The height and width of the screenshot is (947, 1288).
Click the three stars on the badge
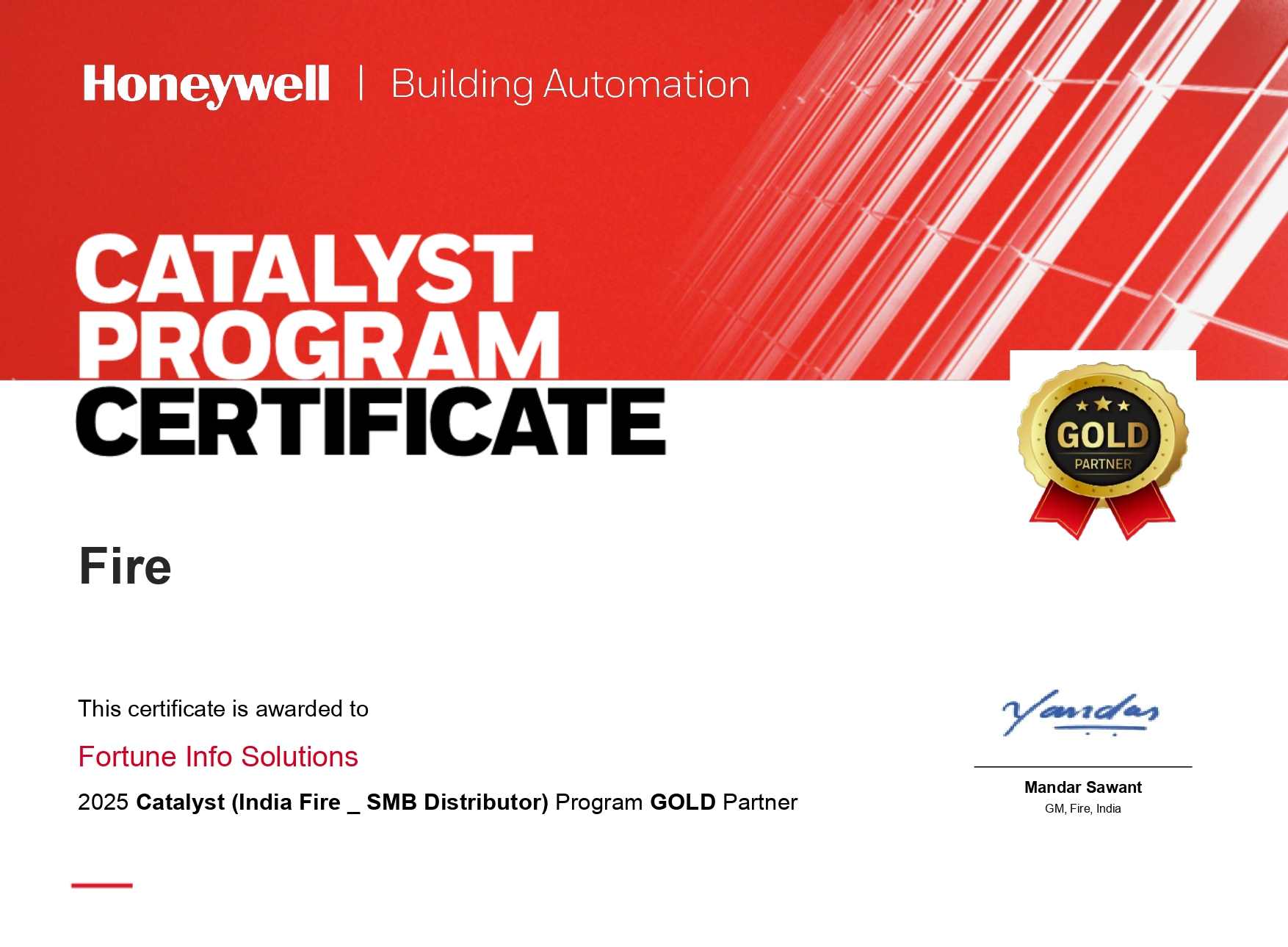pyautogui.click(x=1101, y=404)
